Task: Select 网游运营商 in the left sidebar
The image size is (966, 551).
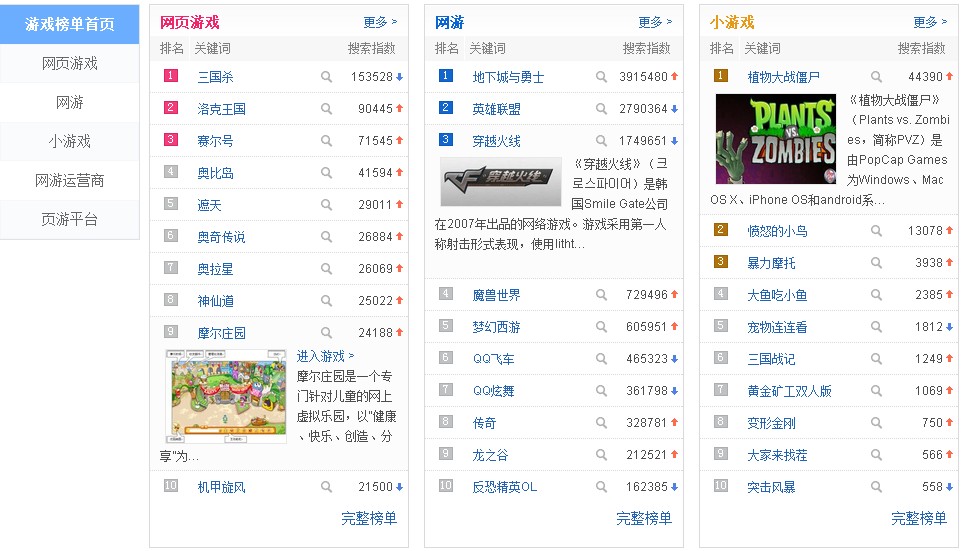Action: (70, 181)
